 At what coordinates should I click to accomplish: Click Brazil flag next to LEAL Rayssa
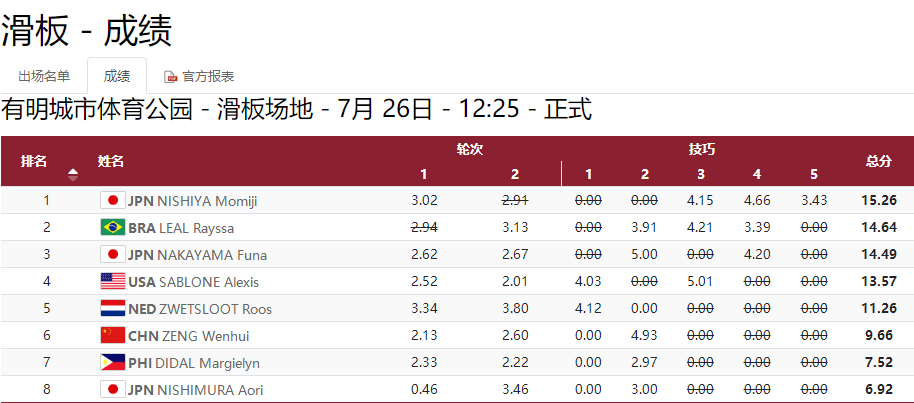point(113,227)
